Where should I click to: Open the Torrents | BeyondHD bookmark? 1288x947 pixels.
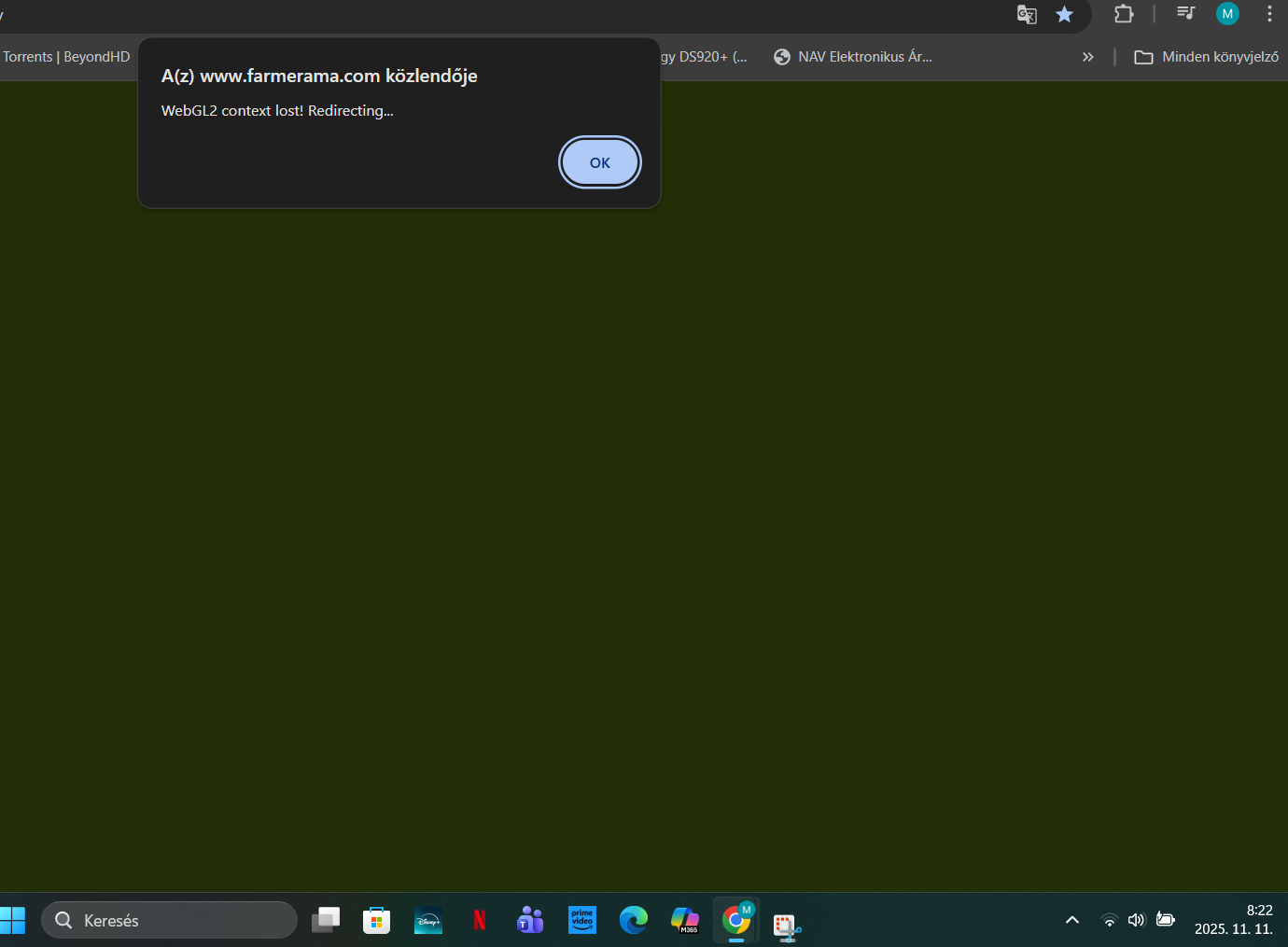(65, 57)
